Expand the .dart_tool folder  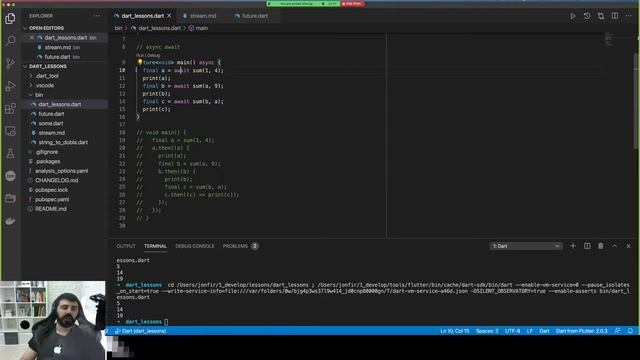click(47, 76)
